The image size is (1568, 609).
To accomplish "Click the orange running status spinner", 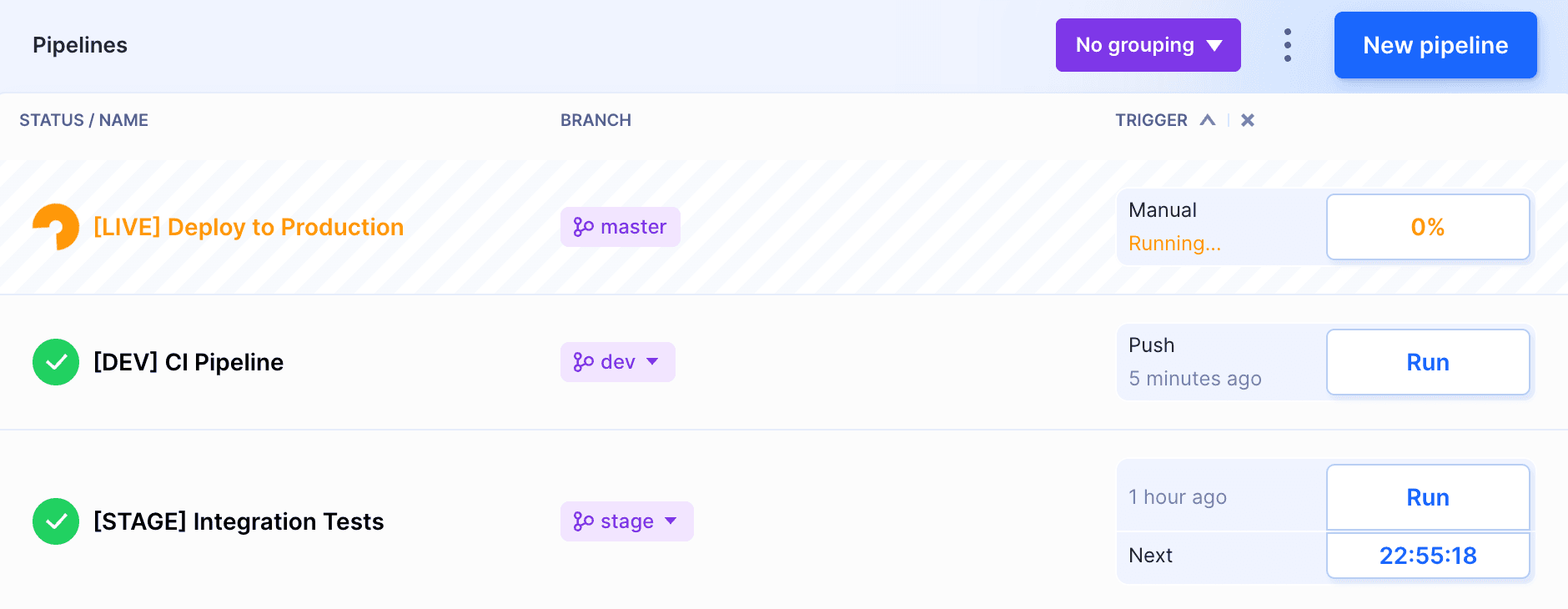I will pos(55,226).
